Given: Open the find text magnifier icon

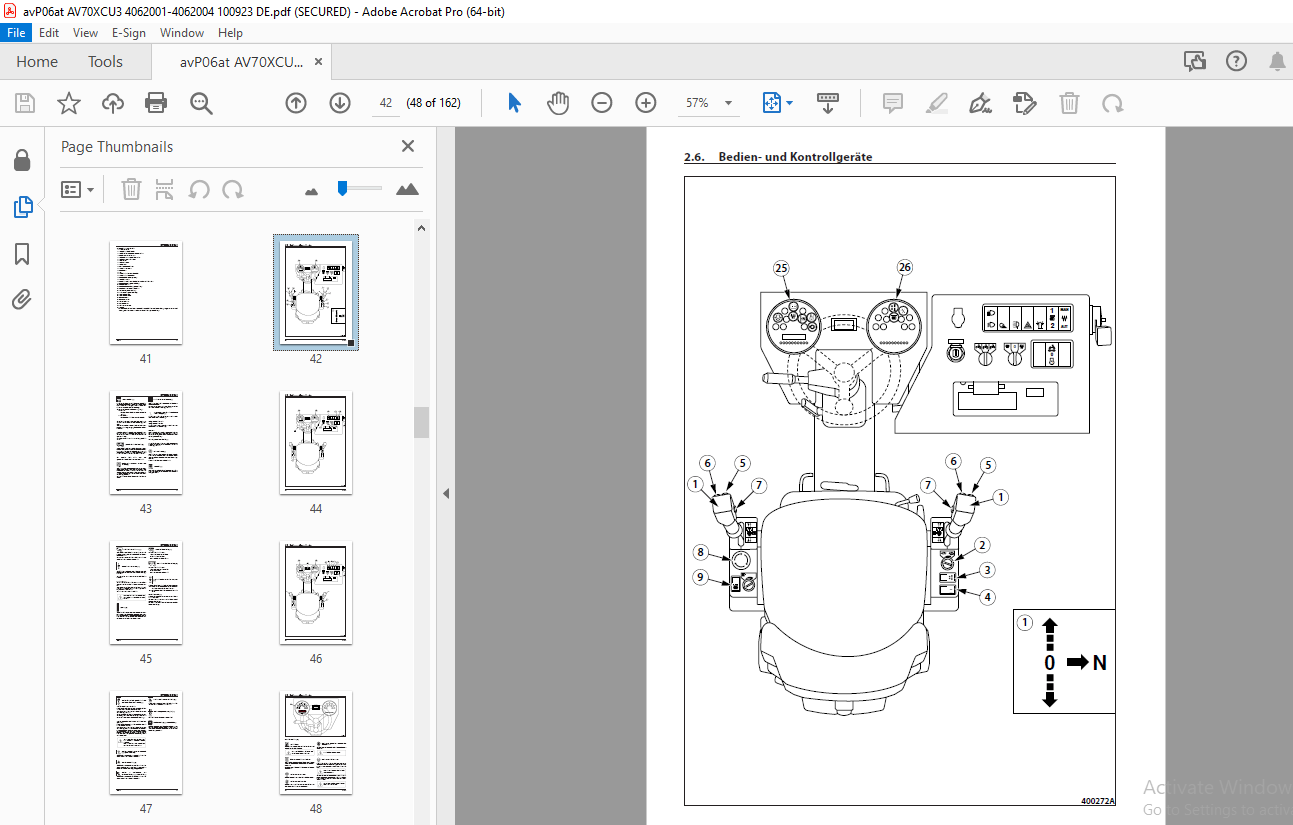Looking at the screenshot, I should [201, 103].
